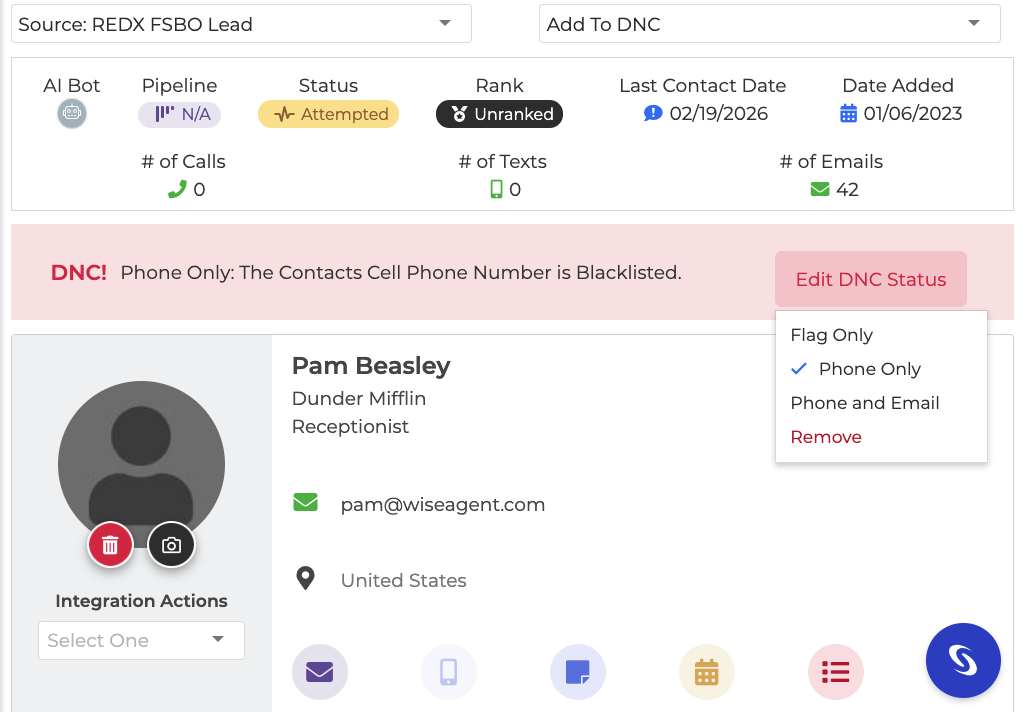Open the Integration Actions Select One dropdown
The image size is (1029, 712).
coord(141,640)
